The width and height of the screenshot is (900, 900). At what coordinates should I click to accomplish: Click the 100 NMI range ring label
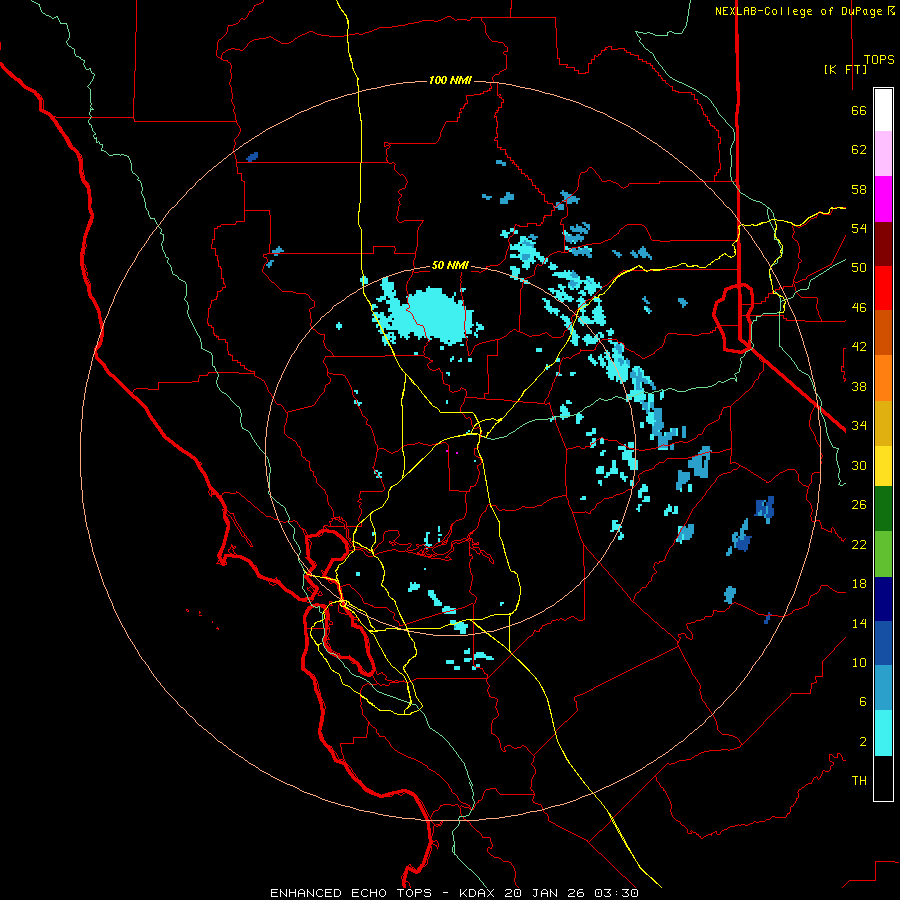[x=451, y=80]
